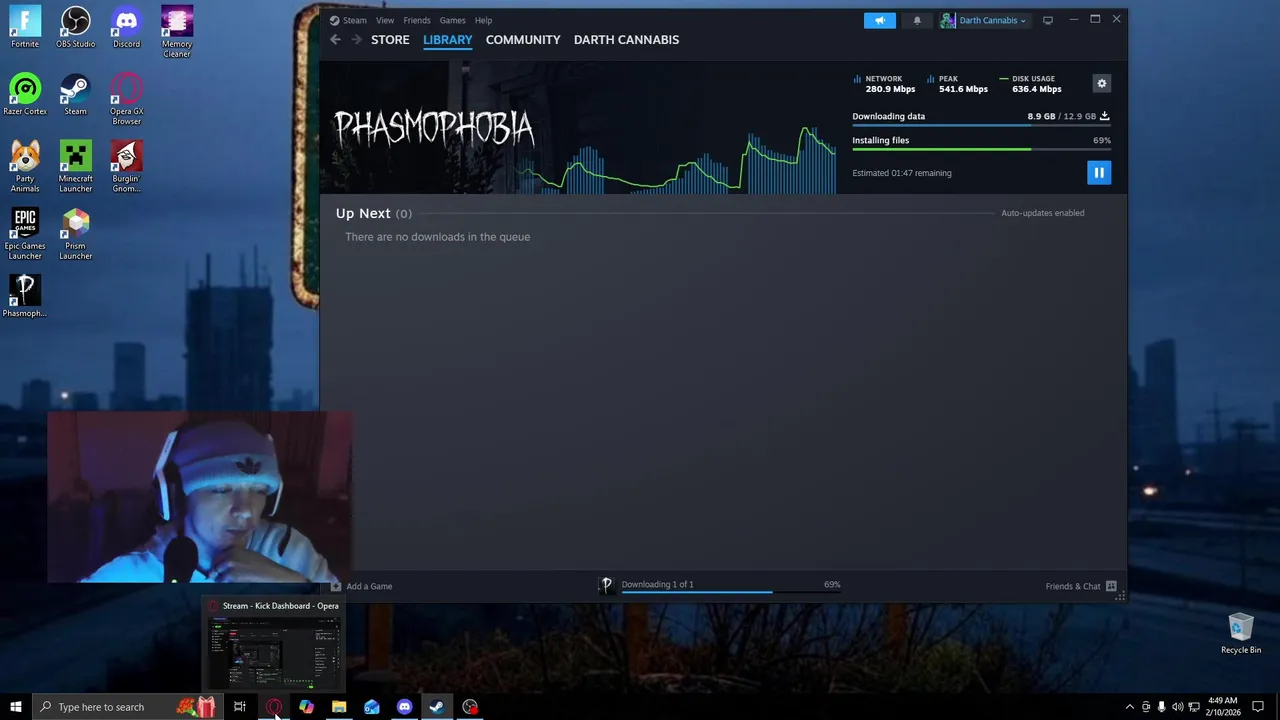The height and width of the screenshot is (720, 1280).
Task: Pause the Phasmophobia download
Action: pyautogui.click(x=1098, y=173)
